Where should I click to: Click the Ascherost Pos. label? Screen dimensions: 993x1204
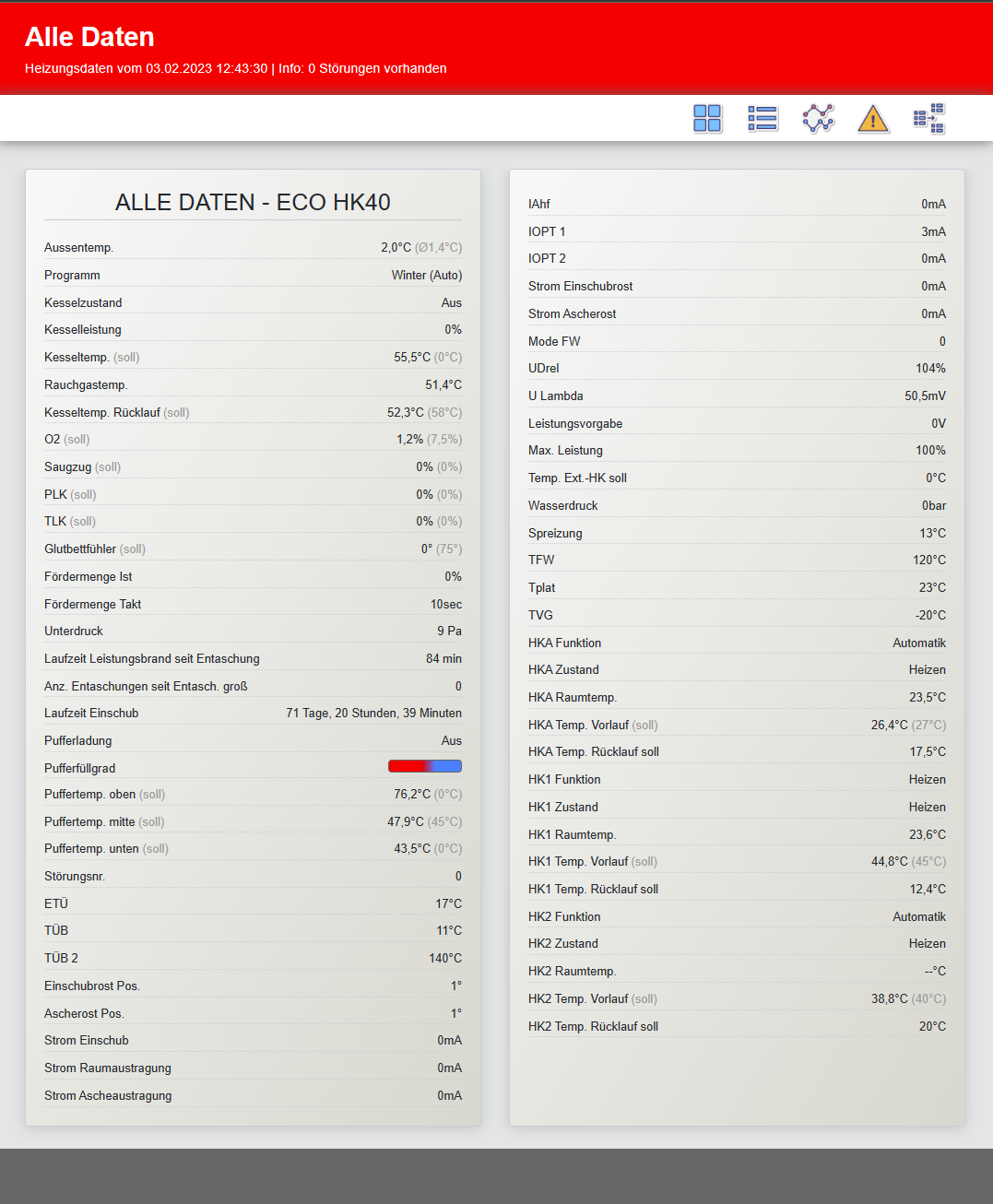click(85, 1013)
